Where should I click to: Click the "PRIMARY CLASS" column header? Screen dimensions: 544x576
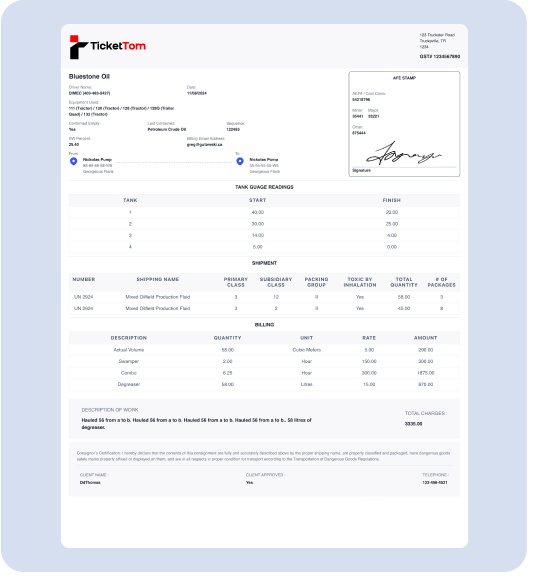(x=236, y=282)
